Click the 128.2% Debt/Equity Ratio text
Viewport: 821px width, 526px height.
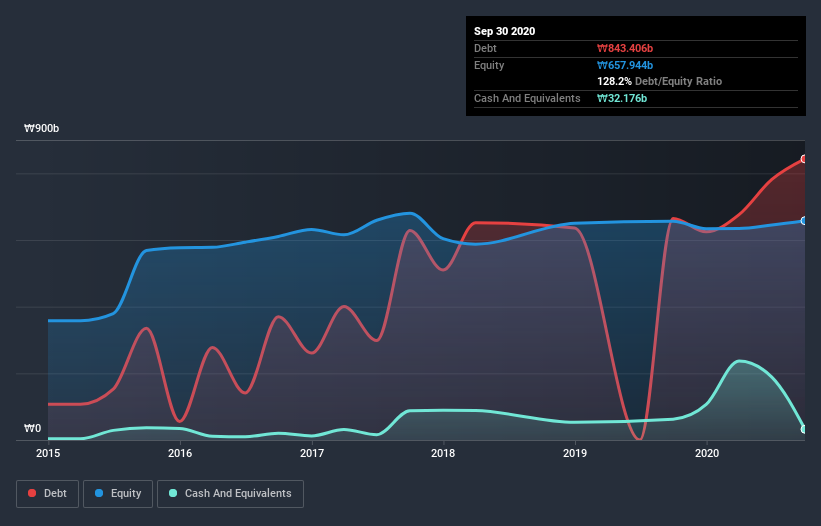click(660, 82)
